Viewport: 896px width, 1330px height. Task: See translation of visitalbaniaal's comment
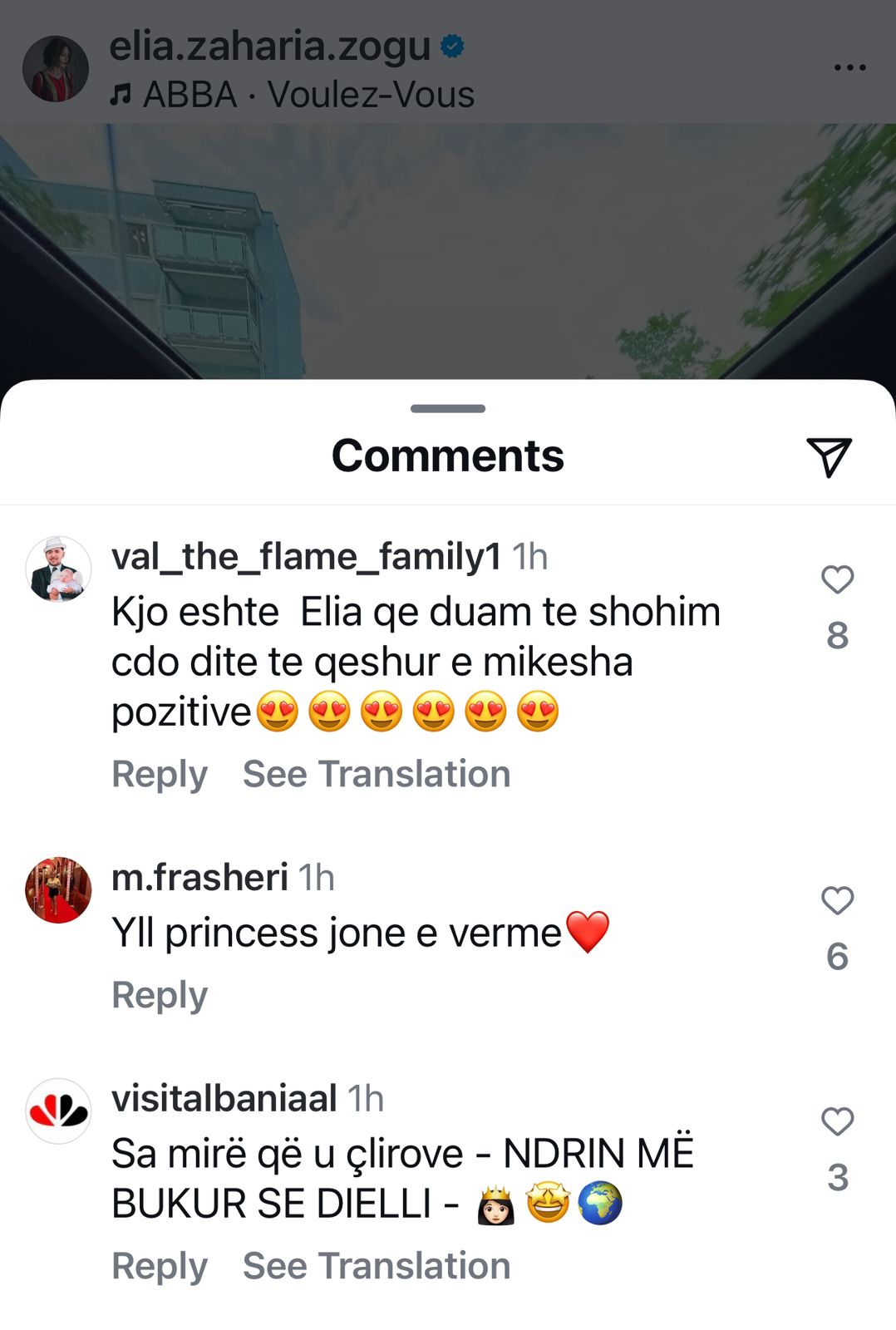click(377, 1266)
